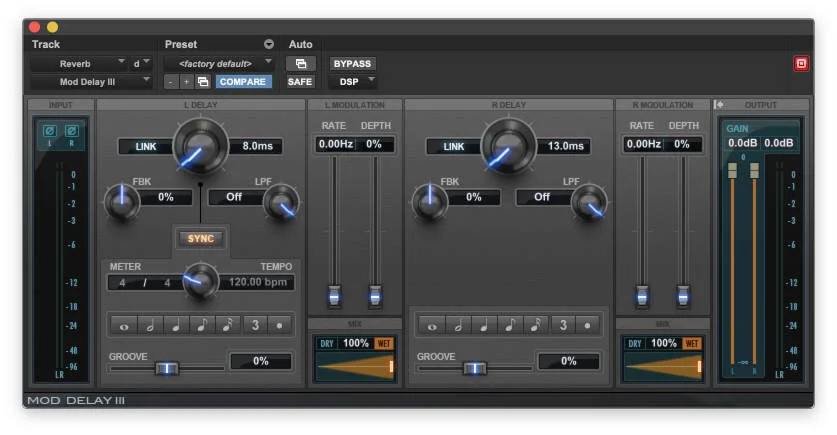Toggle left input phase invert button

[x=50, y=131]
